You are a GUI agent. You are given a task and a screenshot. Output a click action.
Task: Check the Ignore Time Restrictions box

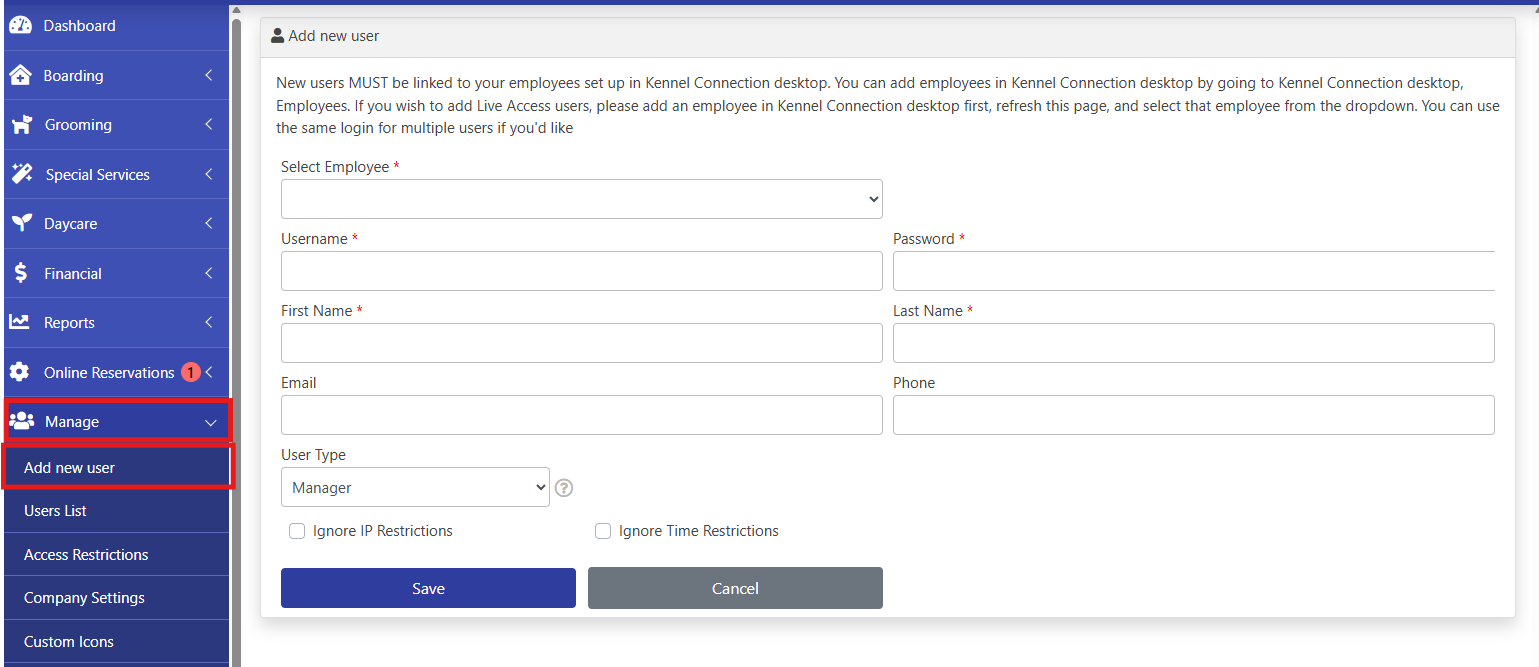point(603,531)
